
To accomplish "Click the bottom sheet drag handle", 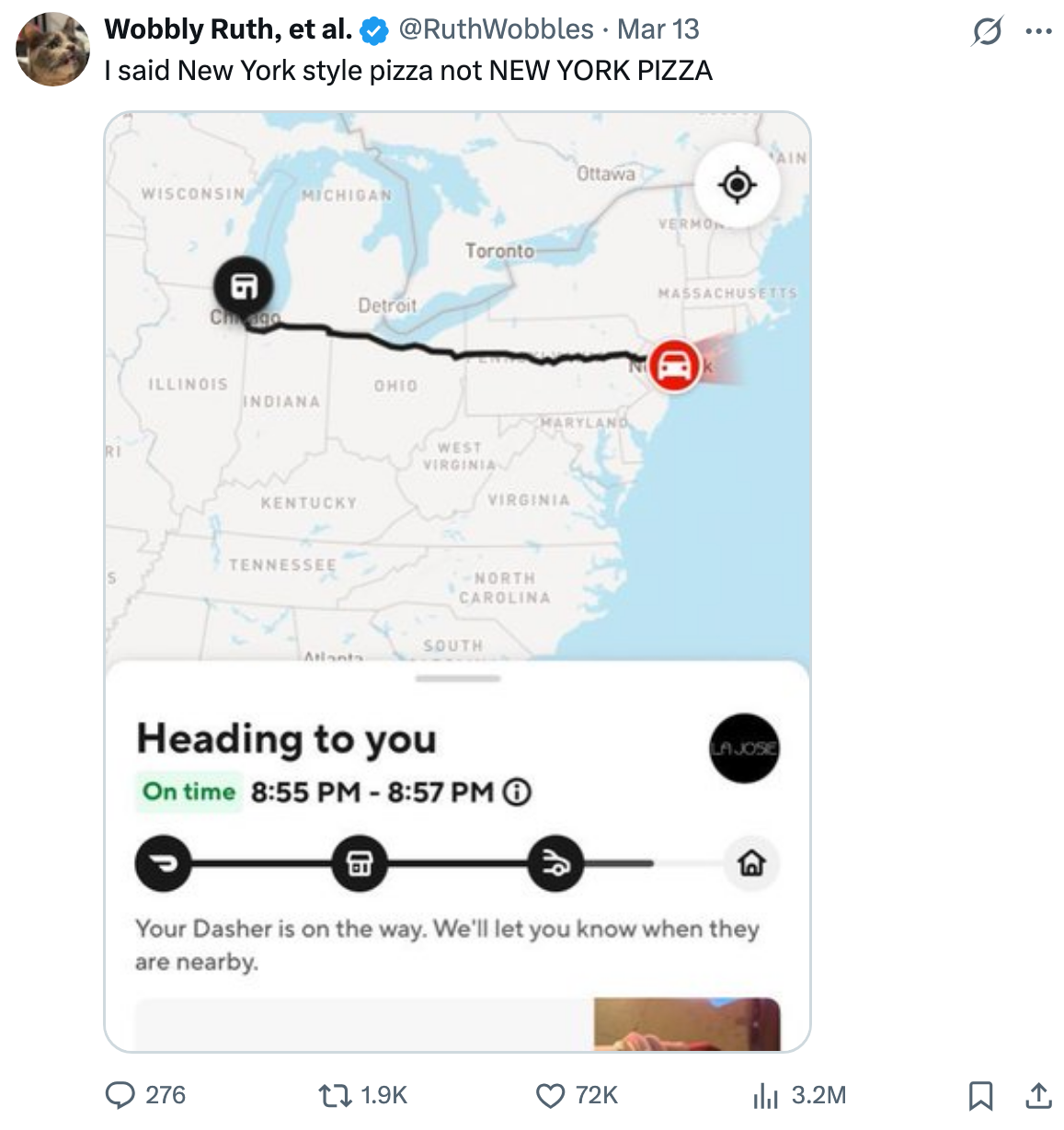I will tap(458, 679).
